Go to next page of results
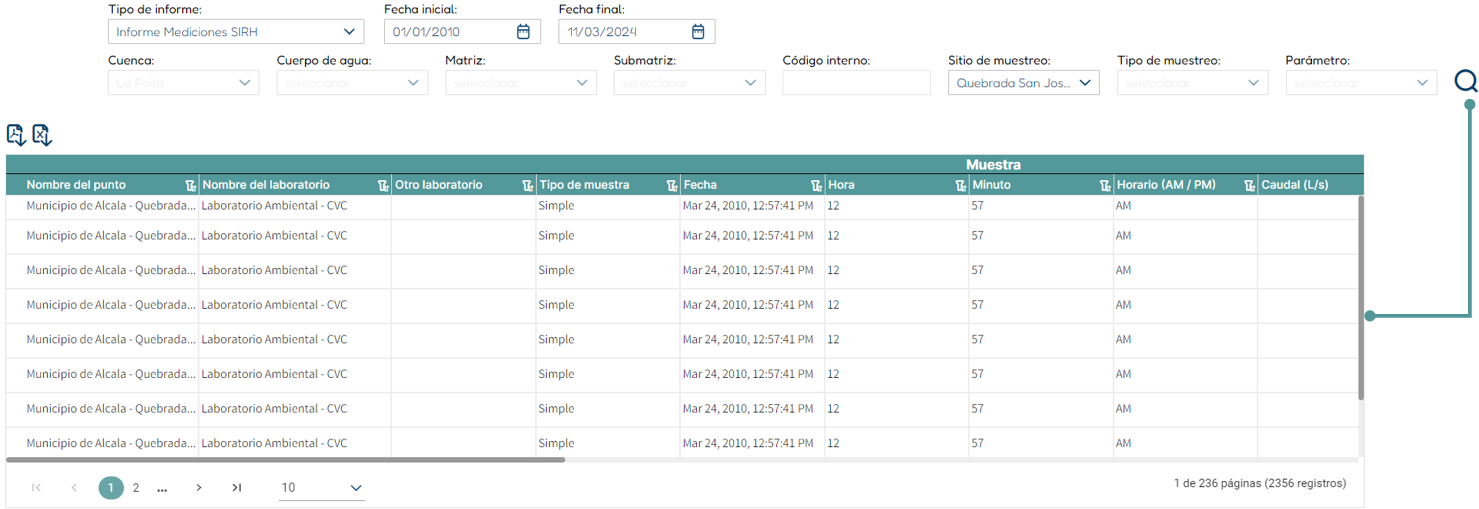 tap(199, 488)
